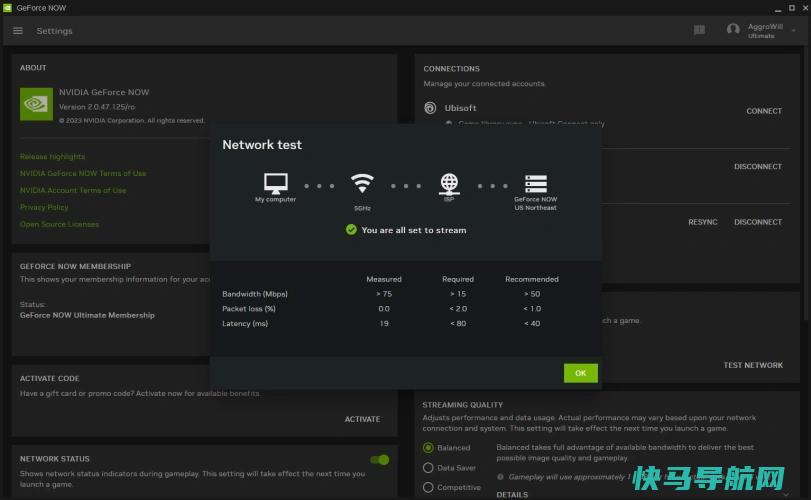Click the Required bandwidth > 15 value
The image size is (811, 500).
[x=458, y=294]
